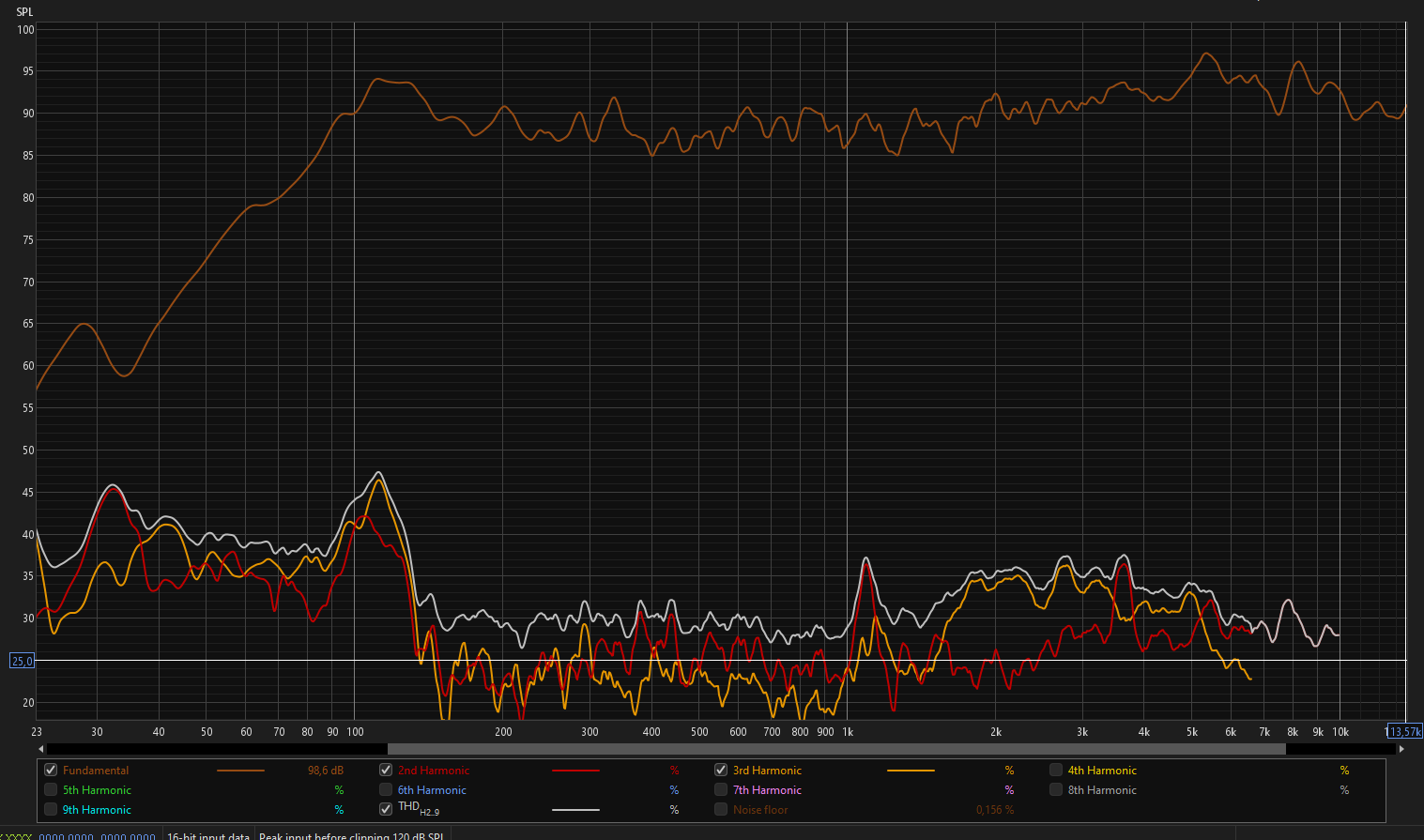Check the Noise floor checkbox
Screen dimensions: 1424x840
pos(721,809)
